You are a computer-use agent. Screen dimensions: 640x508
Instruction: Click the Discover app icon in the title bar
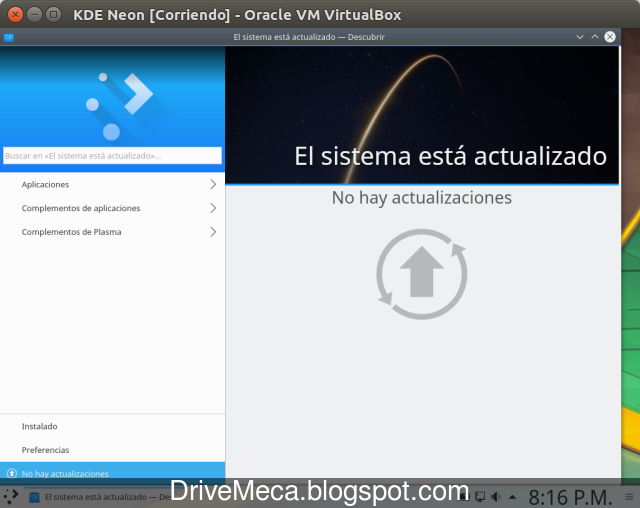coord(9,38)
